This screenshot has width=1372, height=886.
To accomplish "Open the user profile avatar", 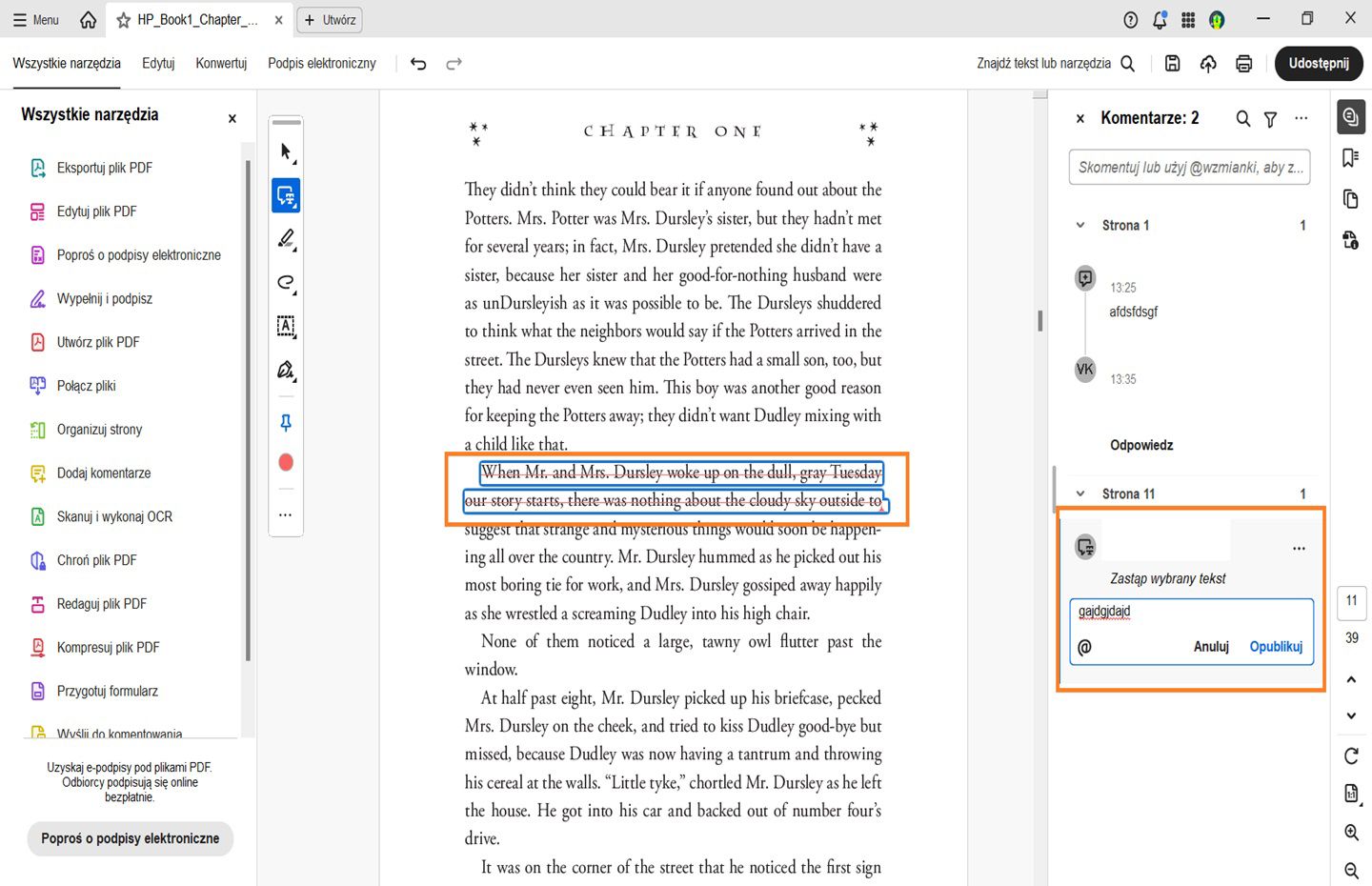I will pos(1217,20).
